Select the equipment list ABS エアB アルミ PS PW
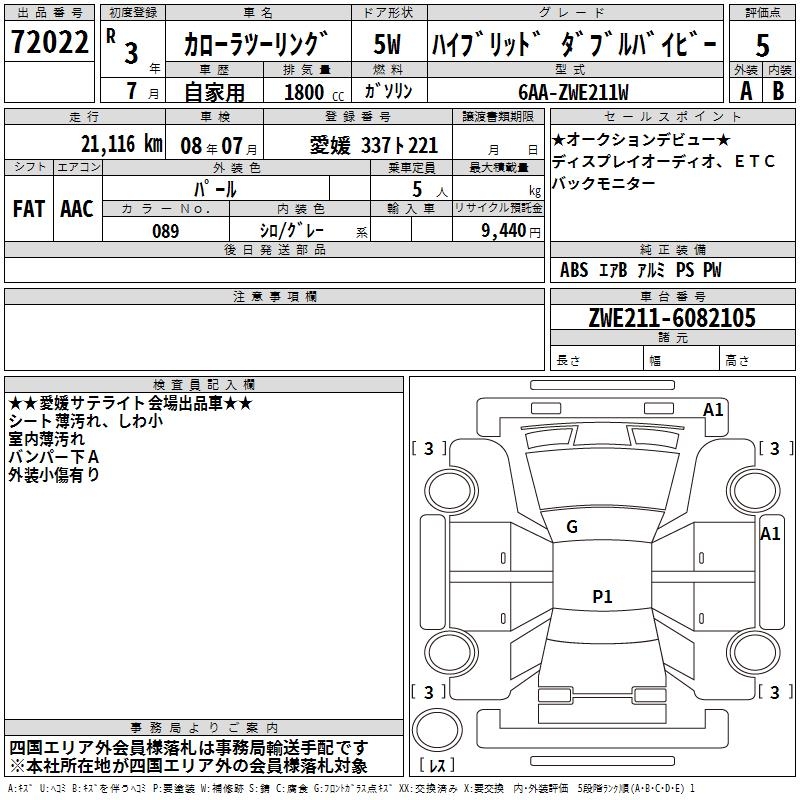Viewport: 800px width, 800px height. coord(640,270)
